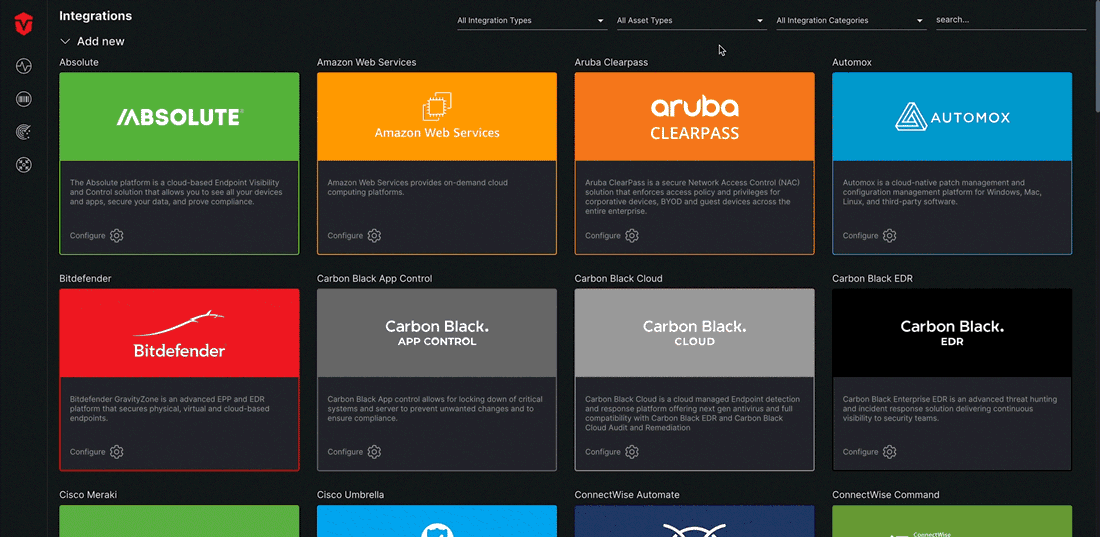This screenshot has width=1100, height=537.
Task: Open the network nodes icon in sidebar
Action: (x=24, y=165)
